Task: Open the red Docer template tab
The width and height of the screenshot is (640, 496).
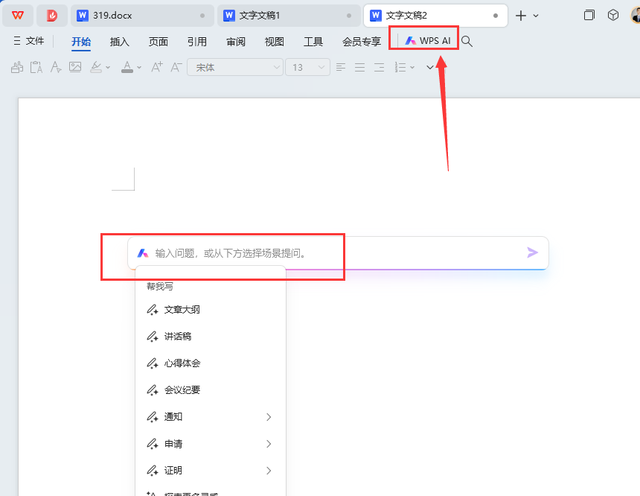Action: (x=52, y=16)
